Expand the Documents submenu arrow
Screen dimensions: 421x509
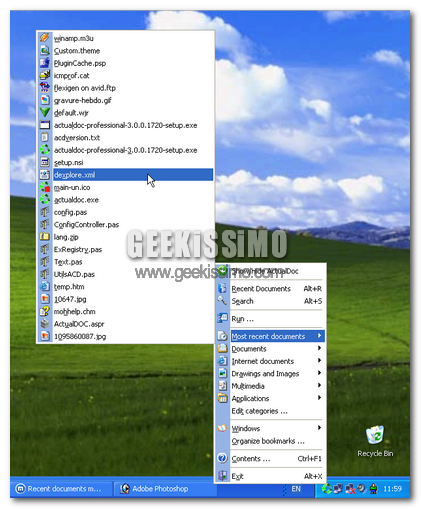[319, 348]
